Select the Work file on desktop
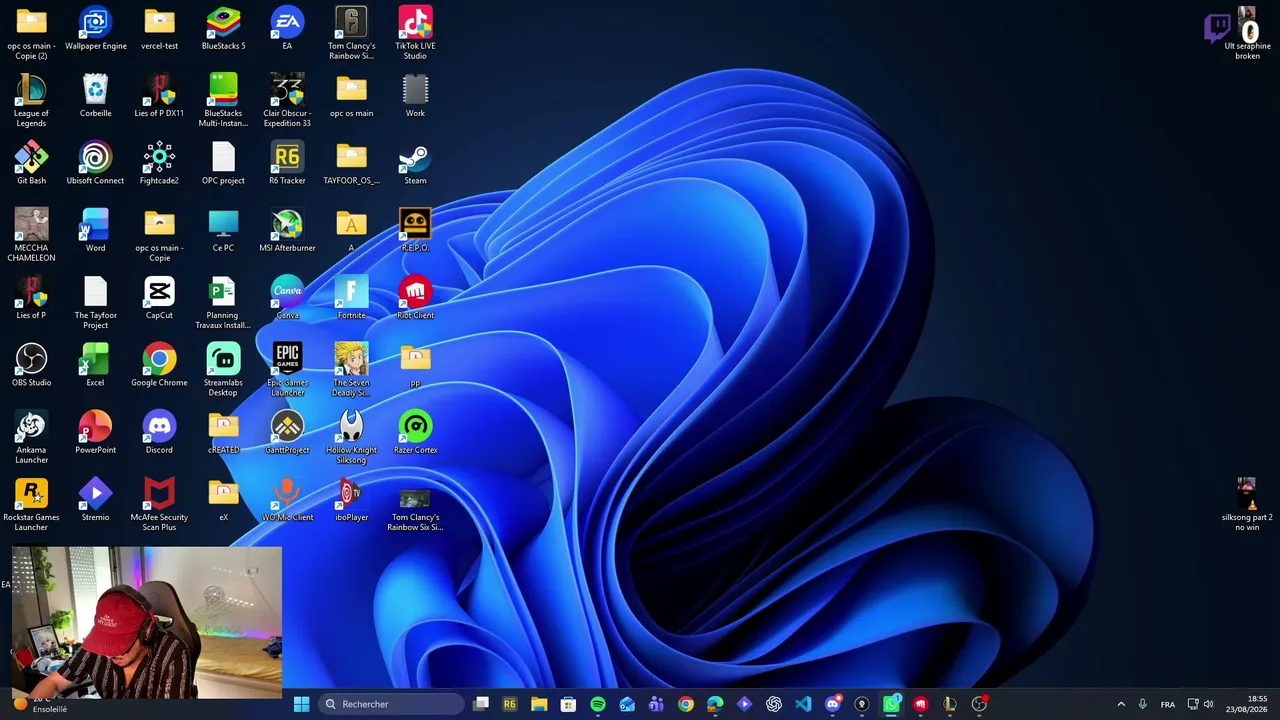Viewport: 1280px width, 720px height. pos(415,96)
